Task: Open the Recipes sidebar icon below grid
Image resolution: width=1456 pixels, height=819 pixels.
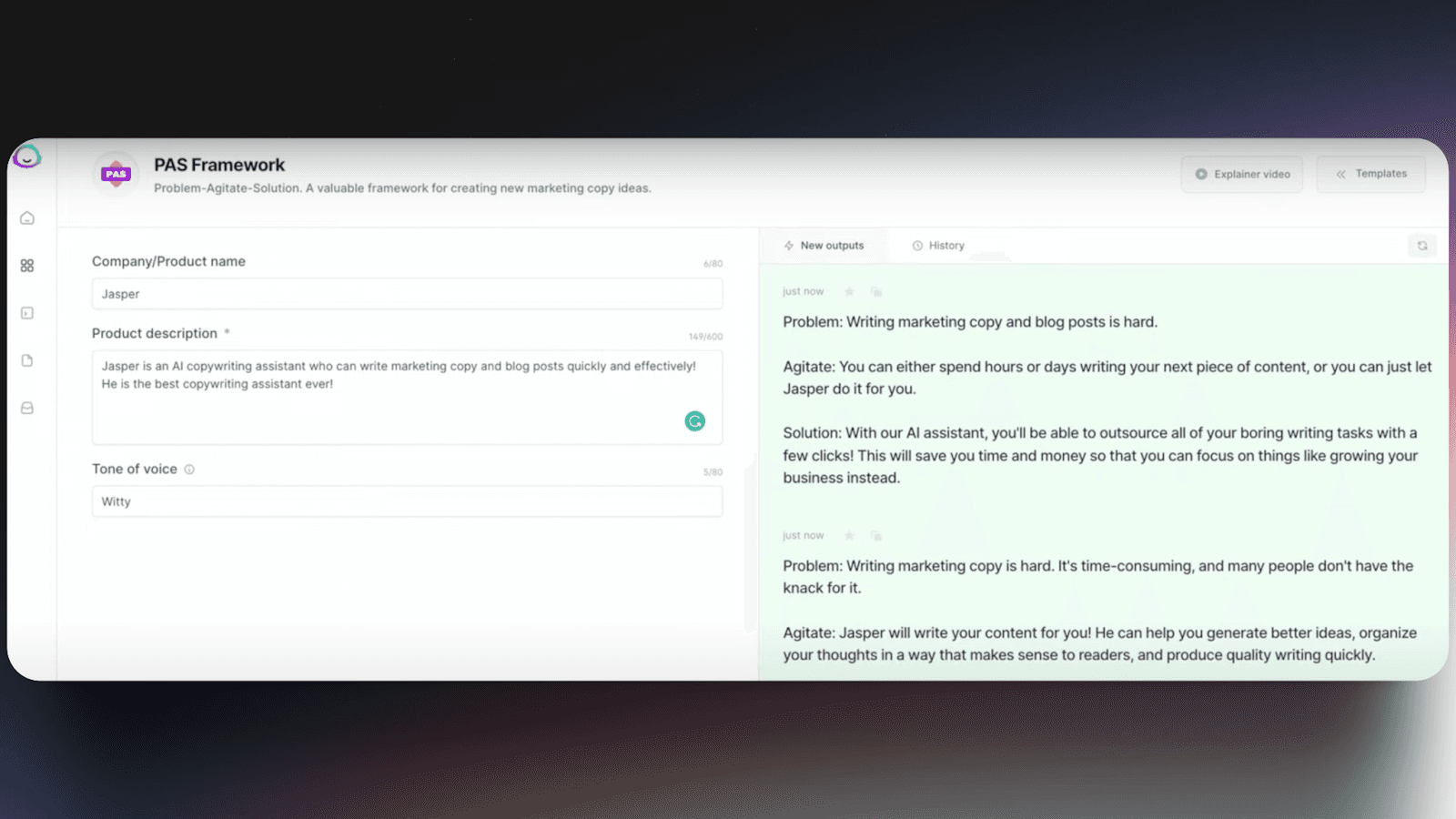Action: [27, 313]
